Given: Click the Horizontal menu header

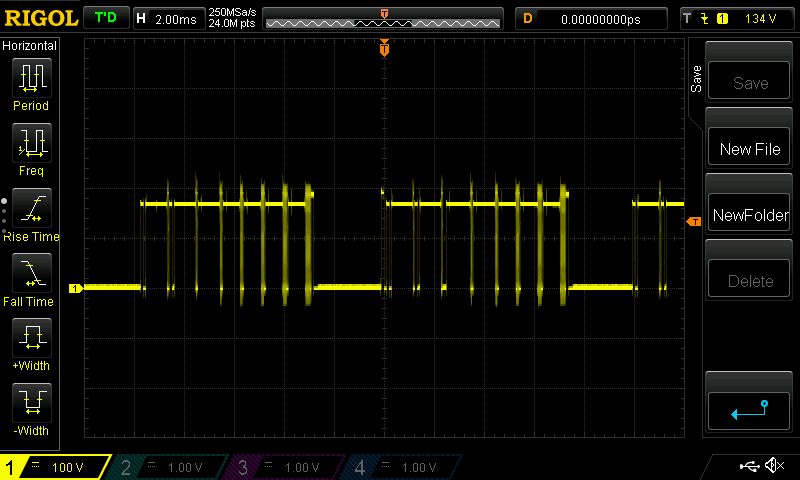Looking at the screenshot, I should point(30,45).
